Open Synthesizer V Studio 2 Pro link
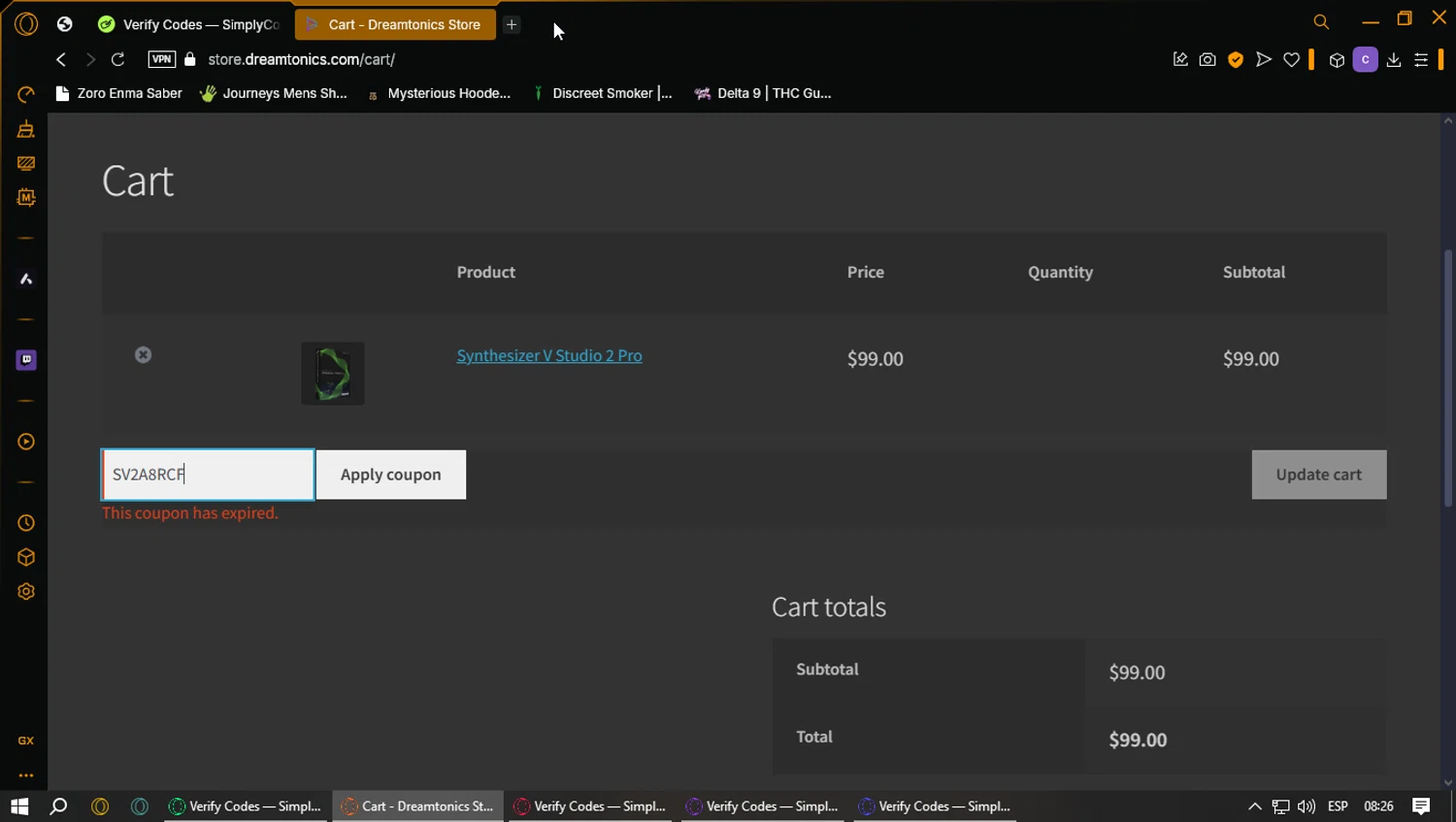The image size is (1456, 822). [x=549, y=355]
